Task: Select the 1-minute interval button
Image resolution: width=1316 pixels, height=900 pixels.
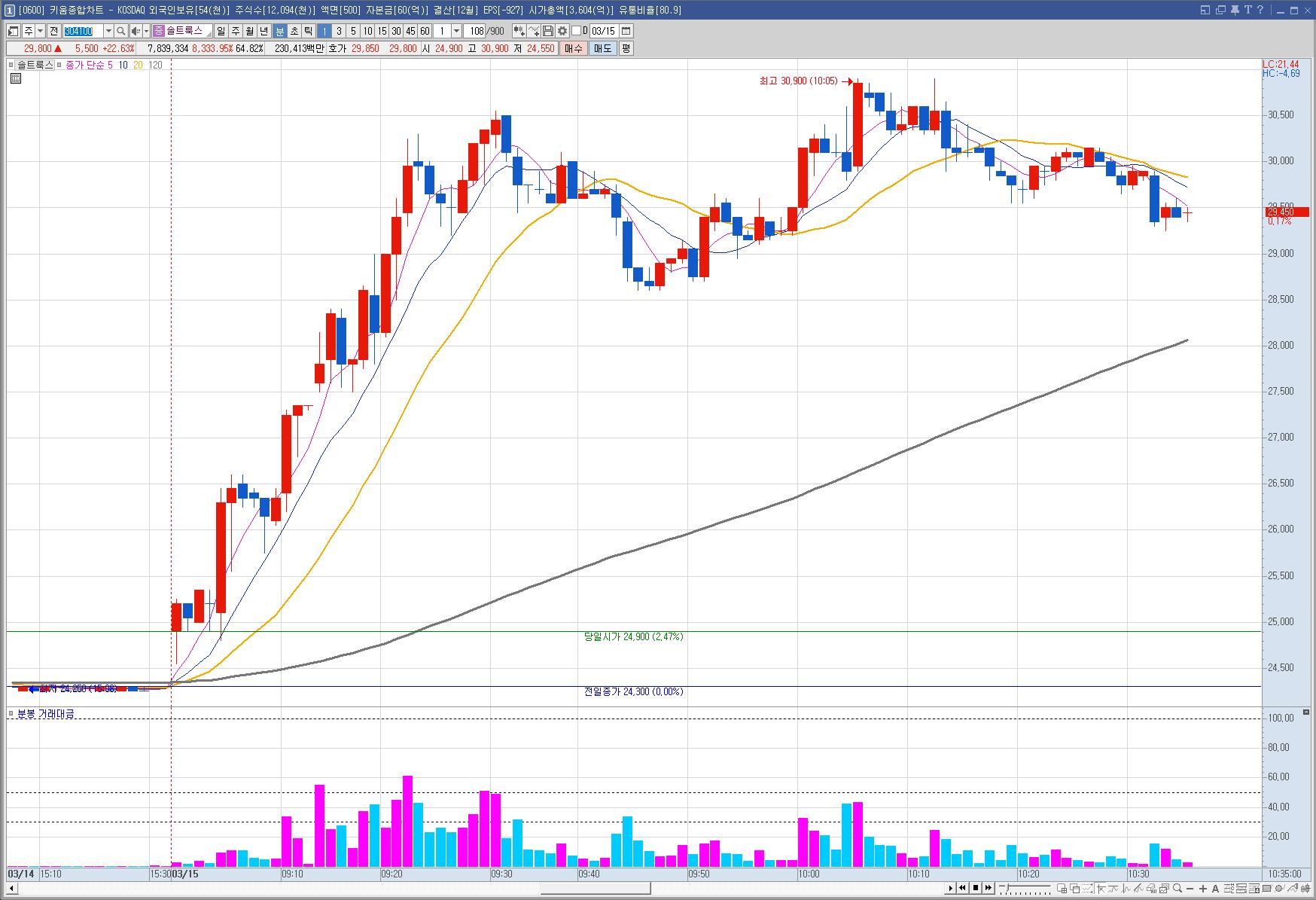Action: point(324,31)
